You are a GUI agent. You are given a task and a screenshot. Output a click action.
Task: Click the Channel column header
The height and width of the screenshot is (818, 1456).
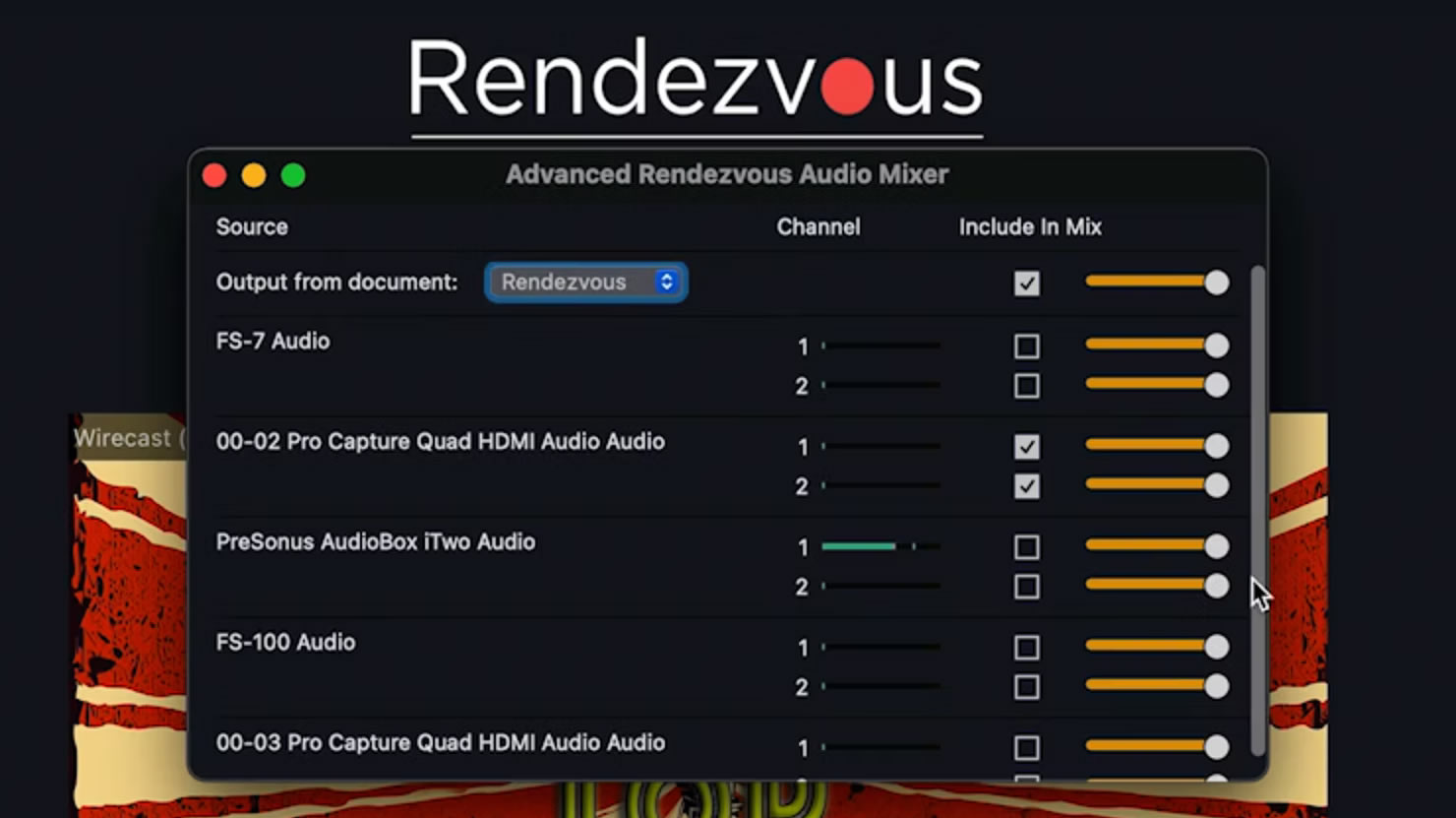[819, 227]
